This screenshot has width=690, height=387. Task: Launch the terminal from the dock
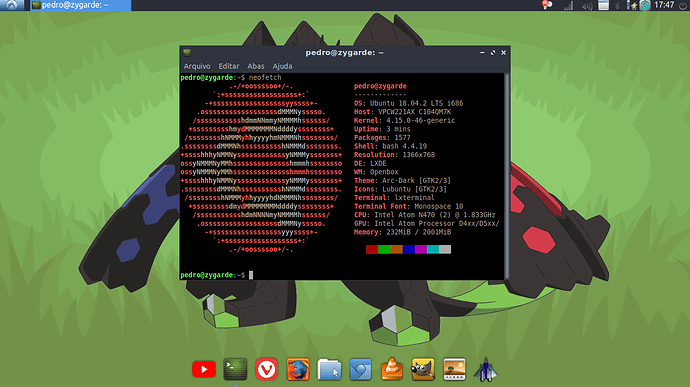(235, 369)
